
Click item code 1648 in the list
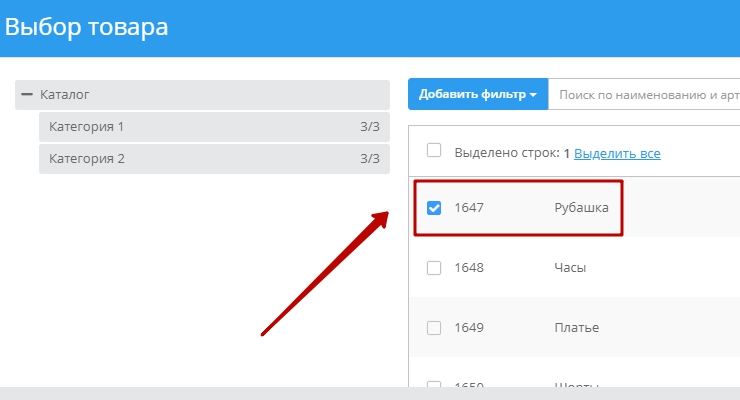click(x=469, y=268)
